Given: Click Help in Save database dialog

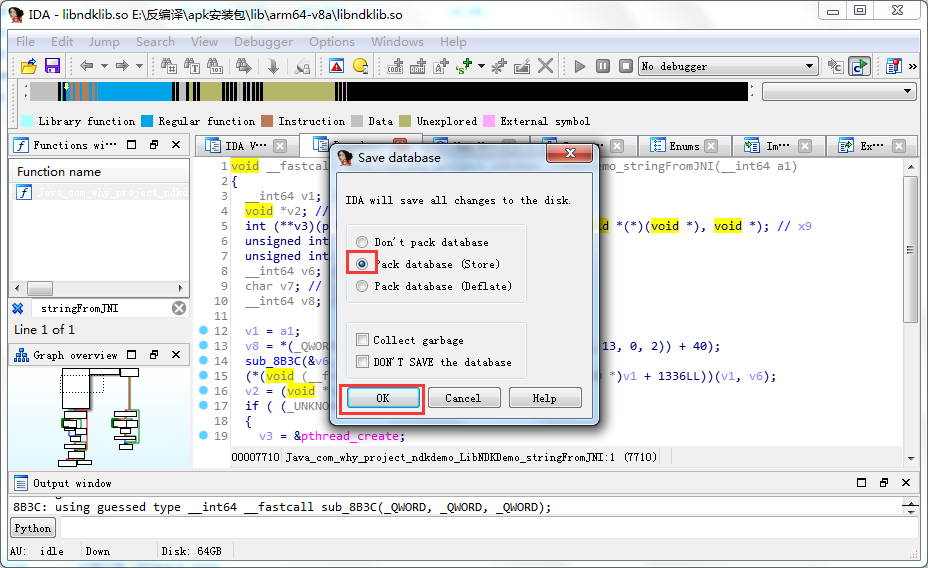Looking at the screenshot, I should coord(544,398).
